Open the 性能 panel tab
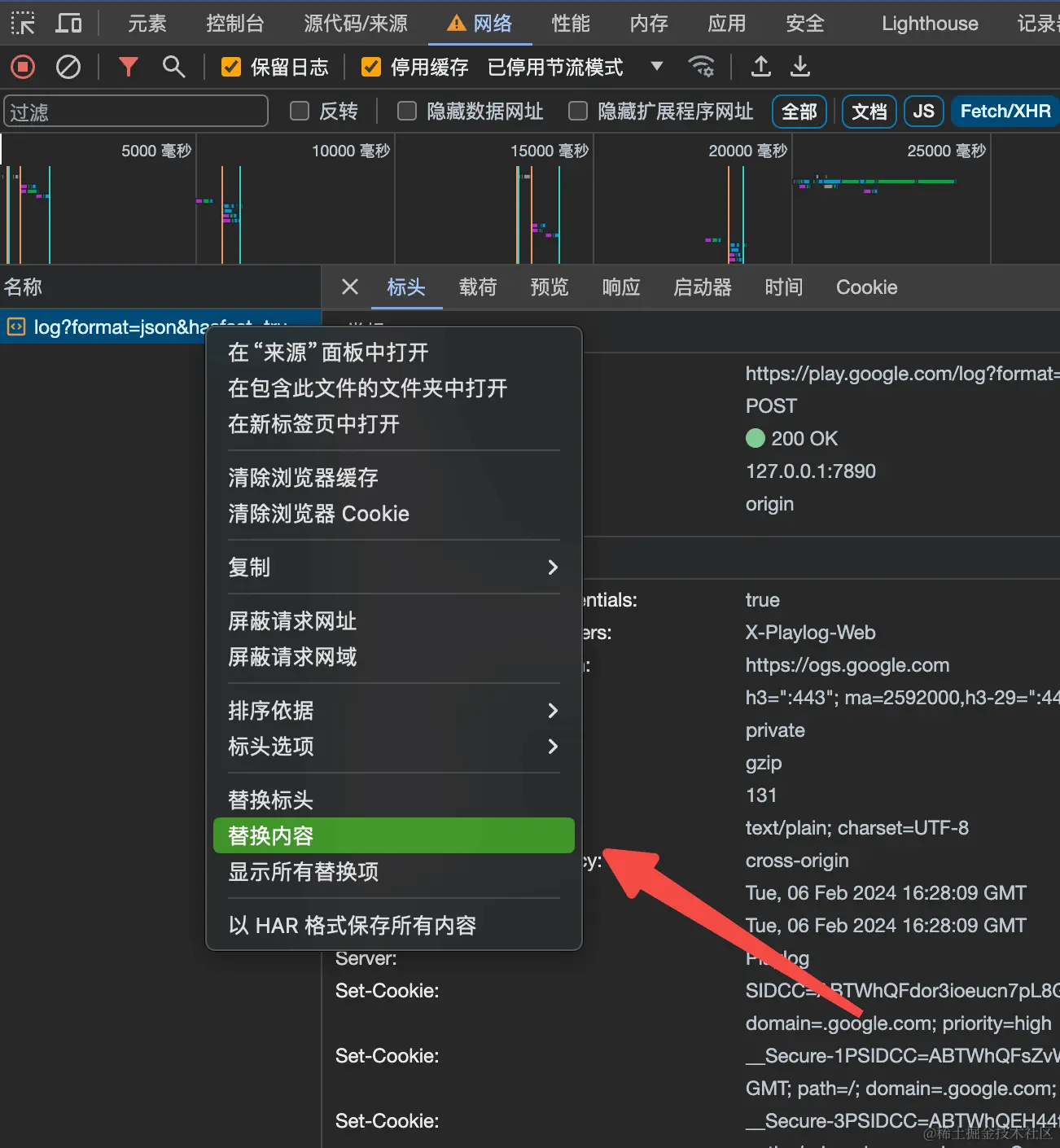Screen dimensions: 1060x1148 [x=571, y=23]
